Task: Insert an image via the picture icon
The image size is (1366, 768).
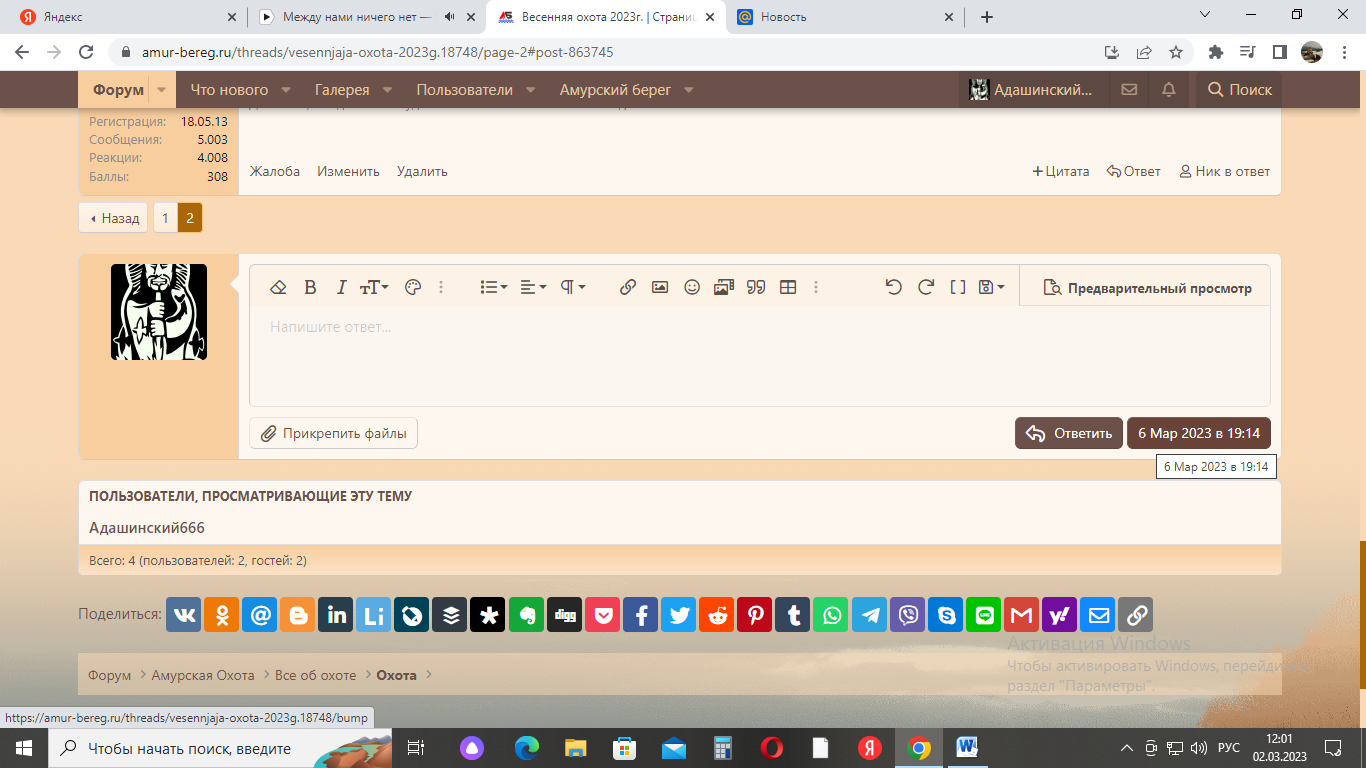Action: (x=660, y=287)
